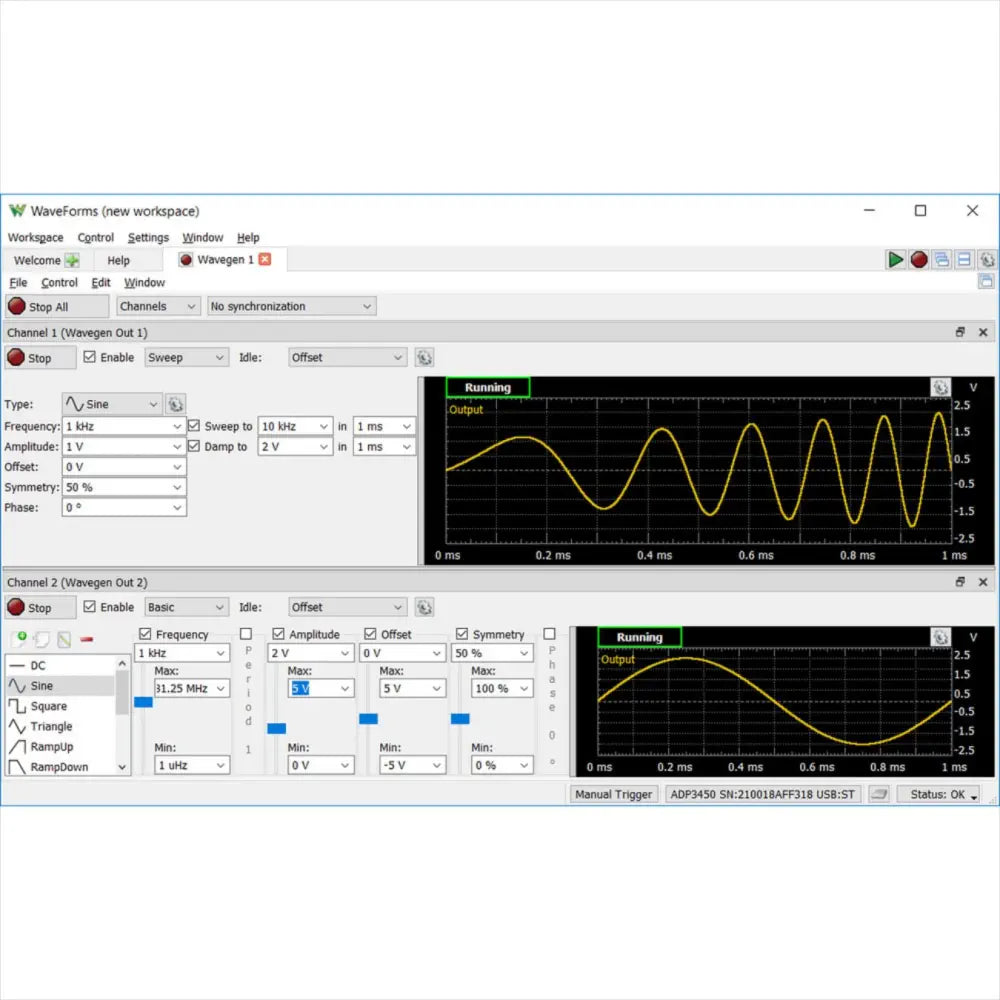Enable Channel 1 output checkbox

pos(88,357)
